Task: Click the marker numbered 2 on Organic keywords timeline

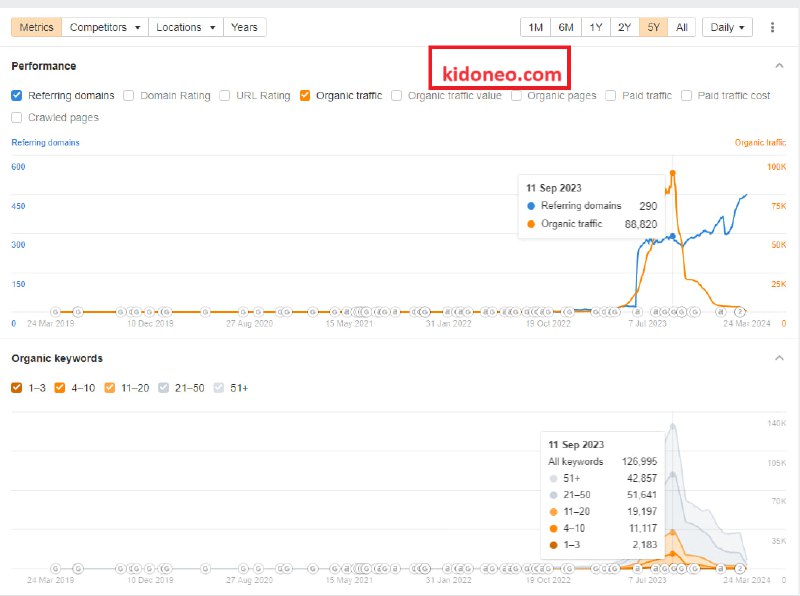Action: 740,568
